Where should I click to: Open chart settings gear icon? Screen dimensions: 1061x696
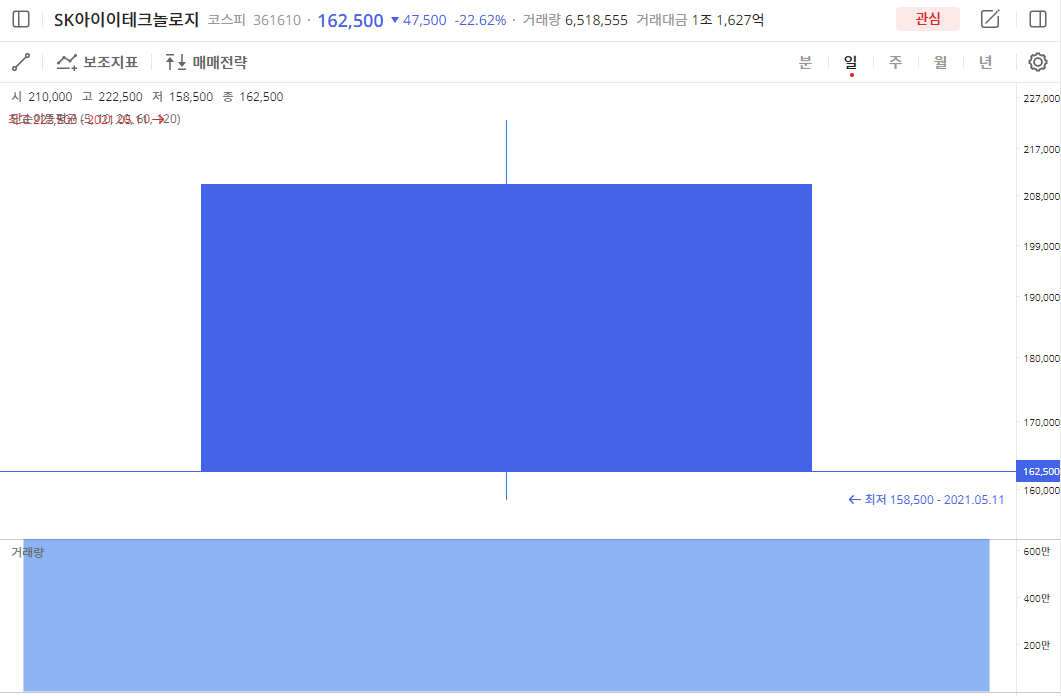pyautogui.click(x=1038, y=62)
